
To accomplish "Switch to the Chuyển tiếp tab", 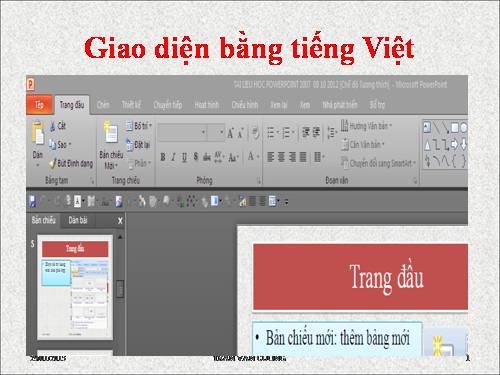I will pos(168,105).
